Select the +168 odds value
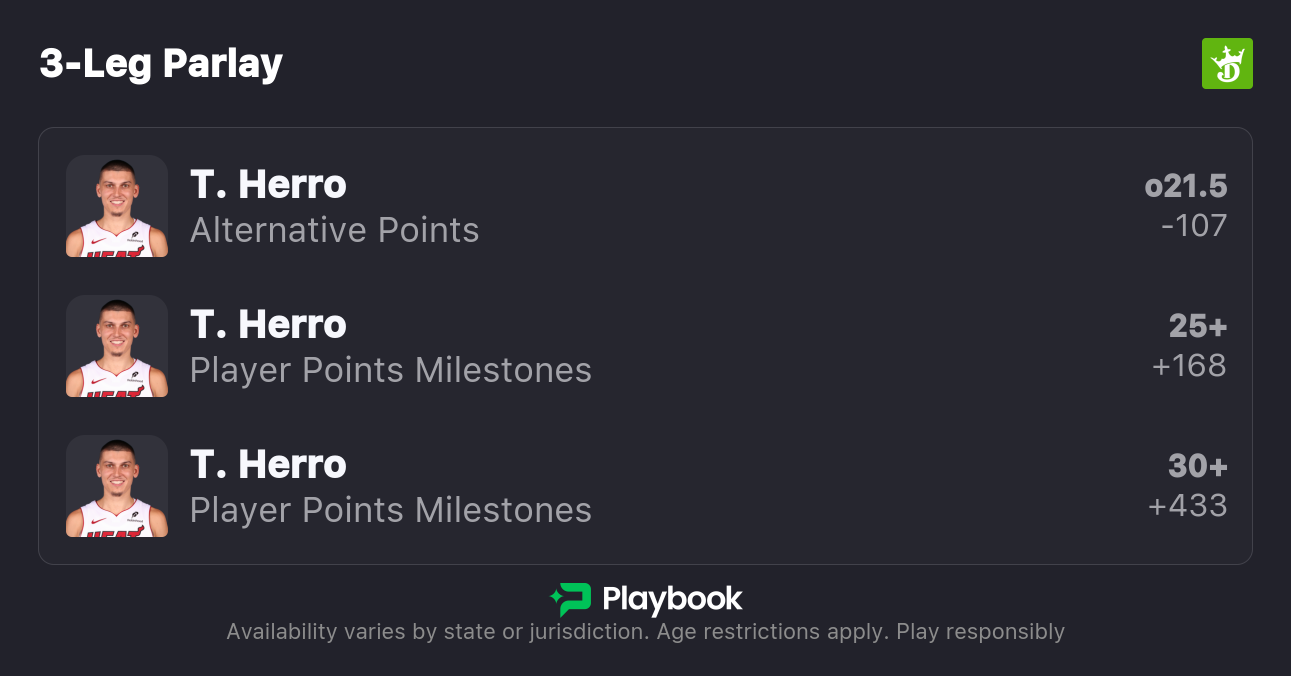Image resolution: width=1291 pixels, height=676 pixels. click(x=1189, y=366)
